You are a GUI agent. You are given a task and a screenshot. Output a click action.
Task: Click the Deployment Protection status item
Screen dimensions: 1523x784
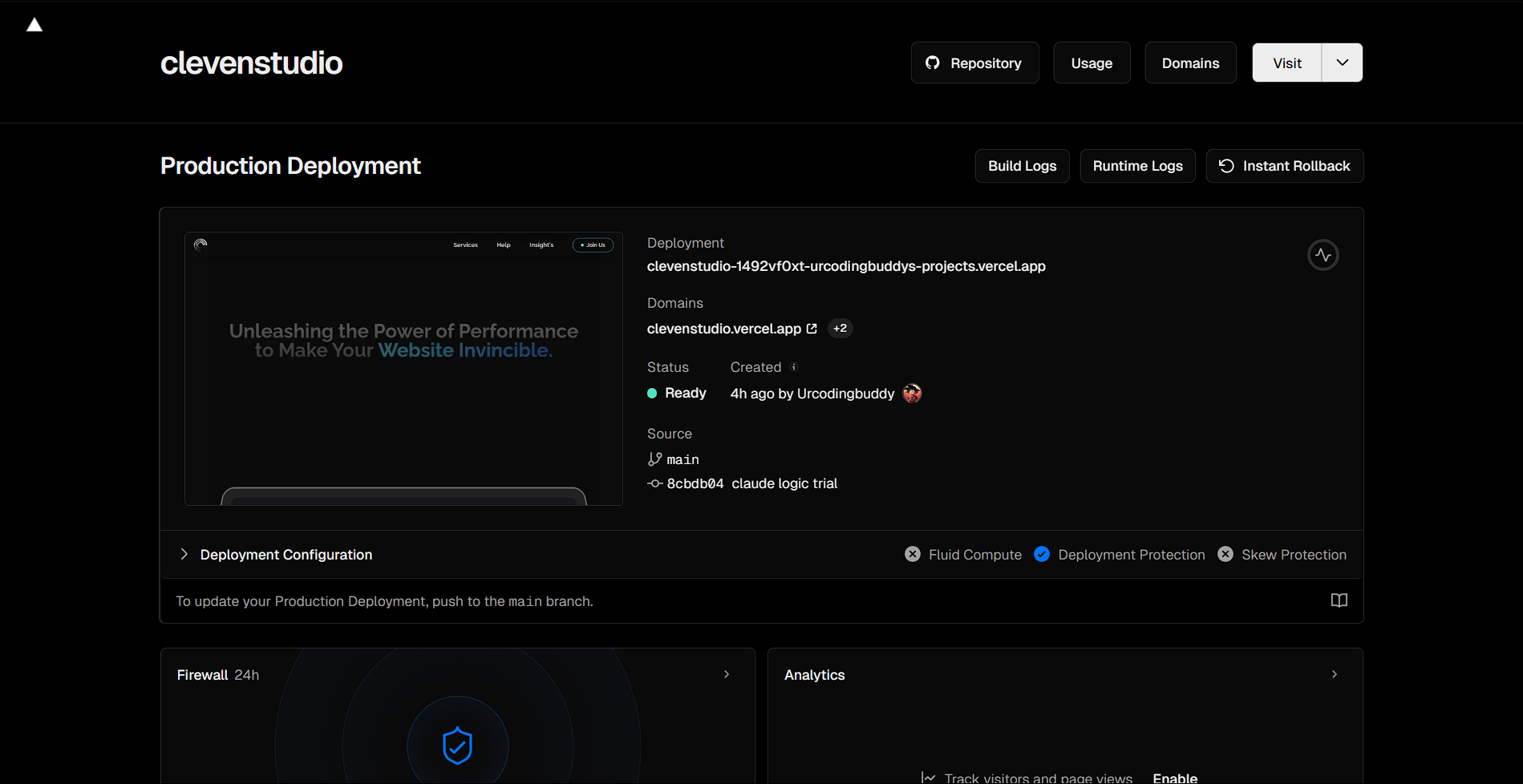pos(1120,555)
